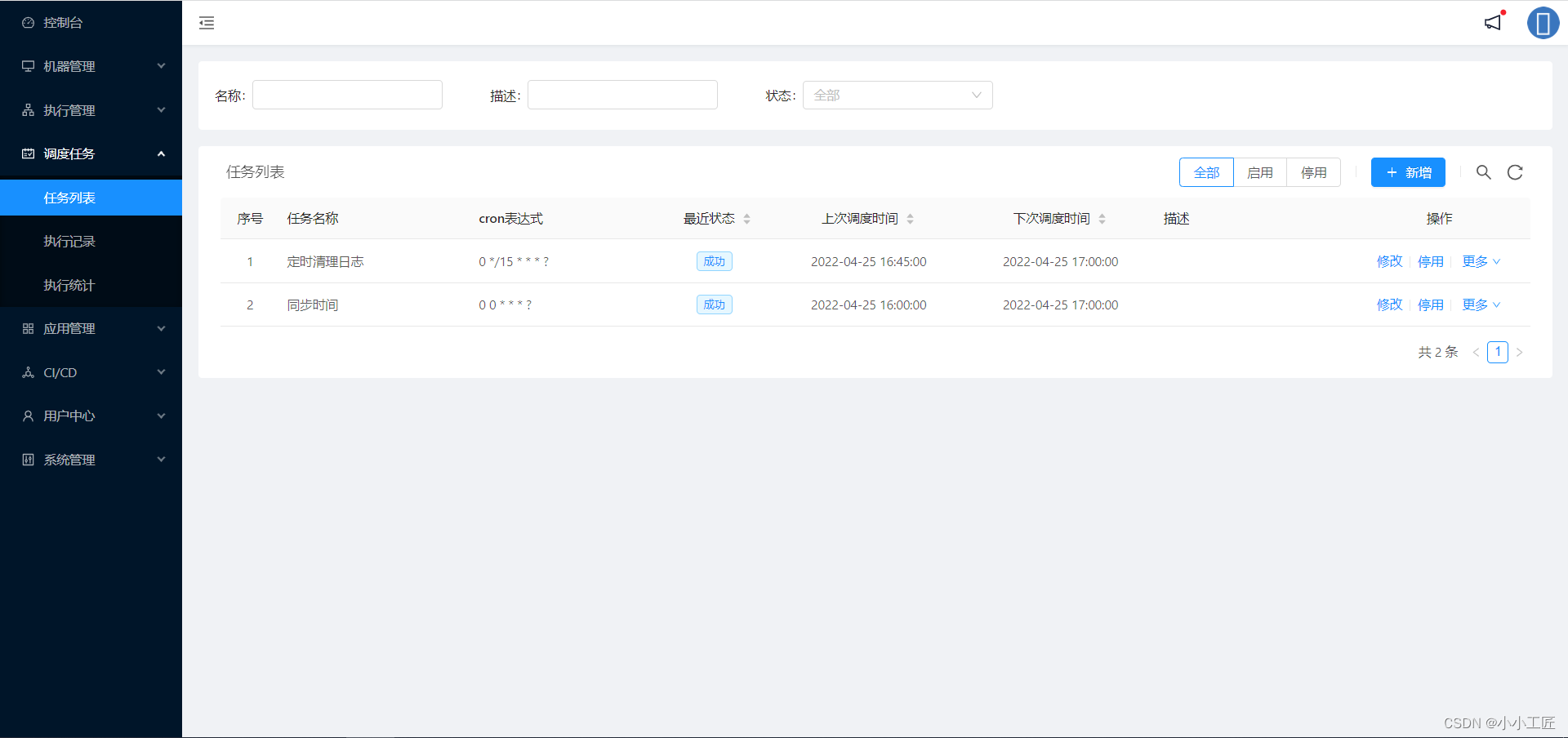Image resolution: width=1568 pixels, height=738 pixels.
Task: Click the CI/CD branch icon in sidebar
Action: click(27, 371)
